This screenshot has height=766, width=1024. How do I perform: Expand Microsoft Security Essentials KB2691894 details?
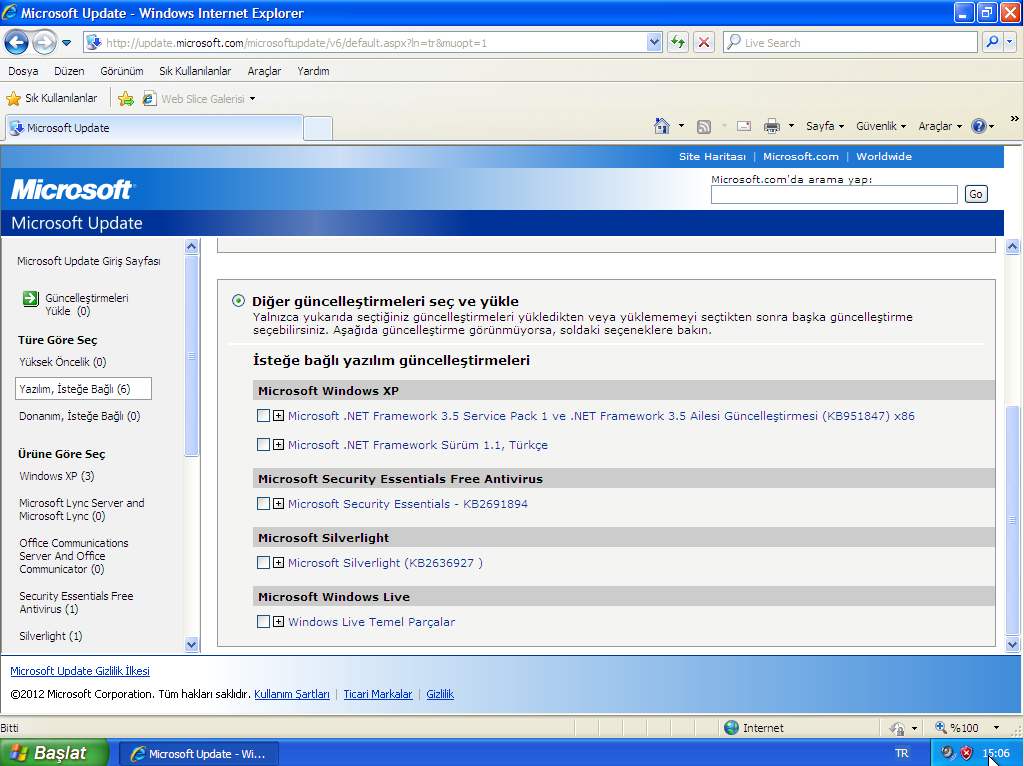point(278,503)
